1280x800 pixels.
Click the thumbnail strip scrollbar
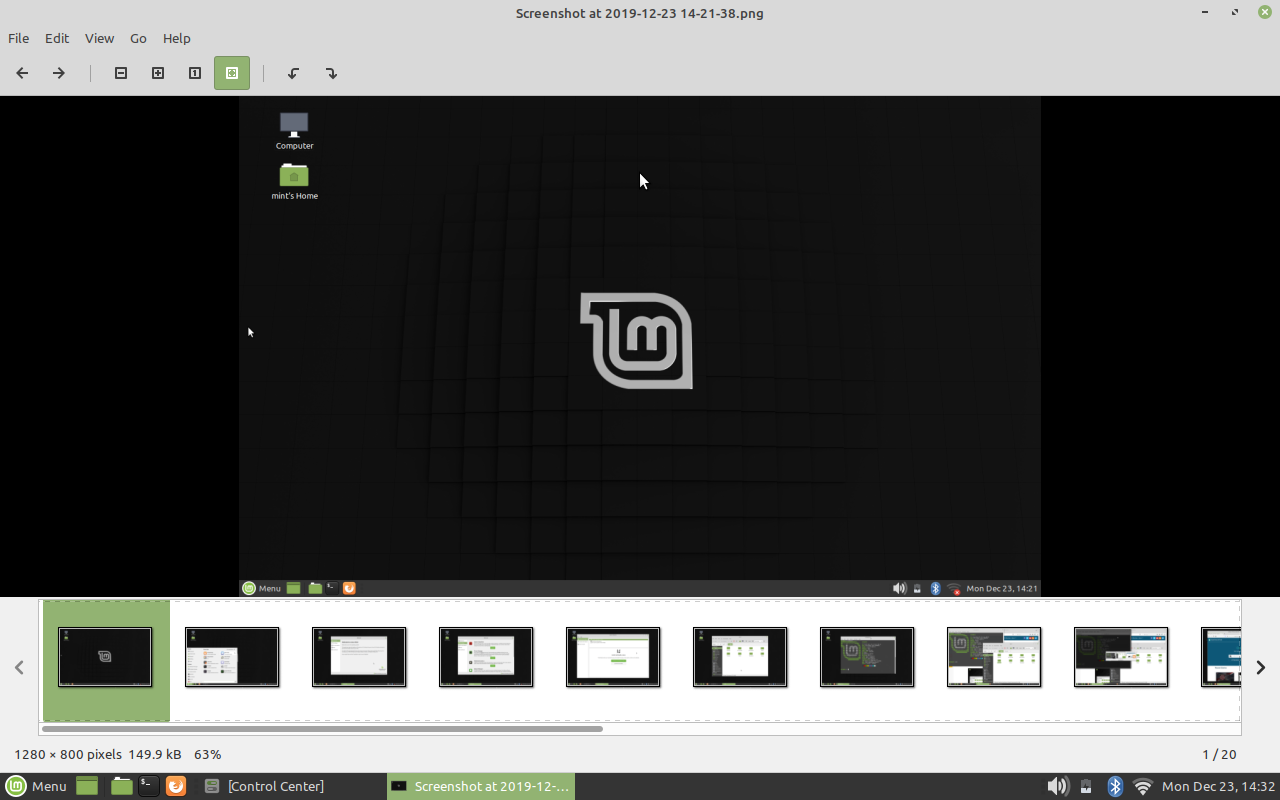pyautogui.click(x=320, y=729)
